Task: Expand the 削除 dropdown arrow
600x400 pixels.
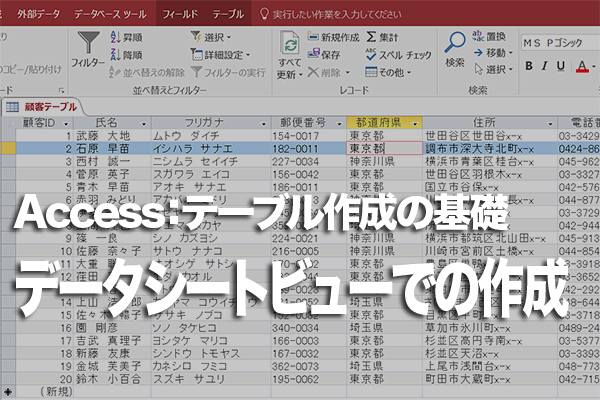Action: click(x=348, y=72)
